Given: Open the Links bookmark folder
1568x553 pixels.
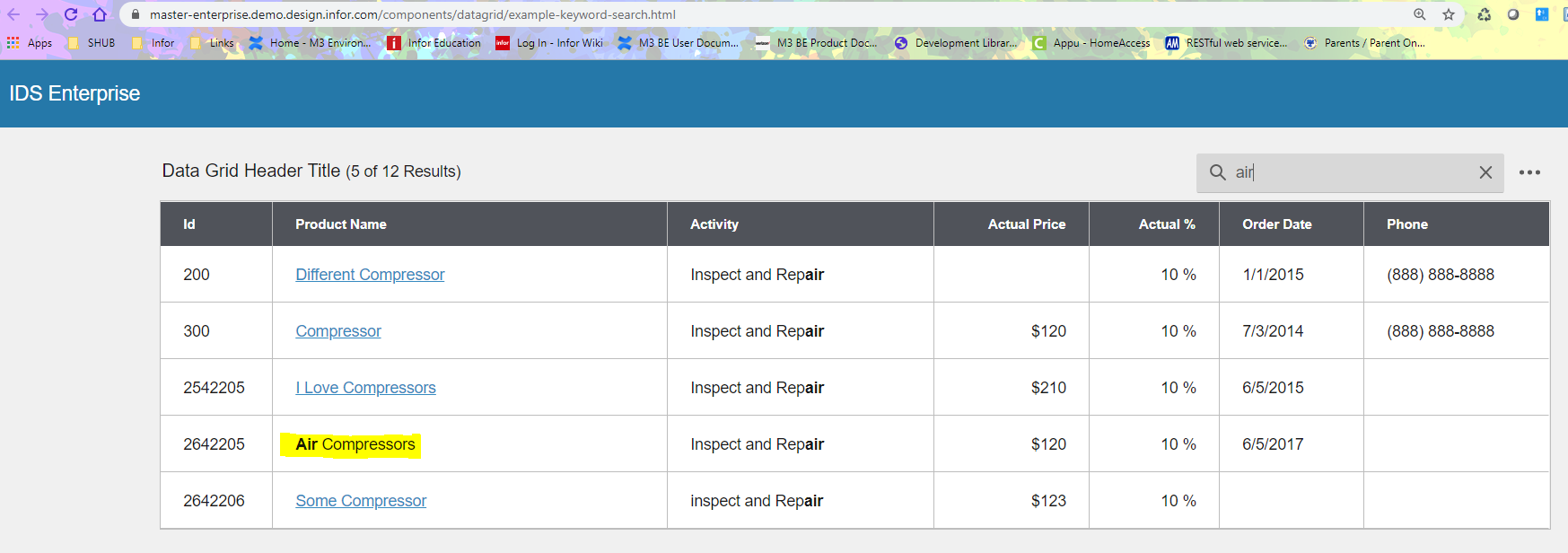Looking at the screenshot, I should tap(212, 43).
